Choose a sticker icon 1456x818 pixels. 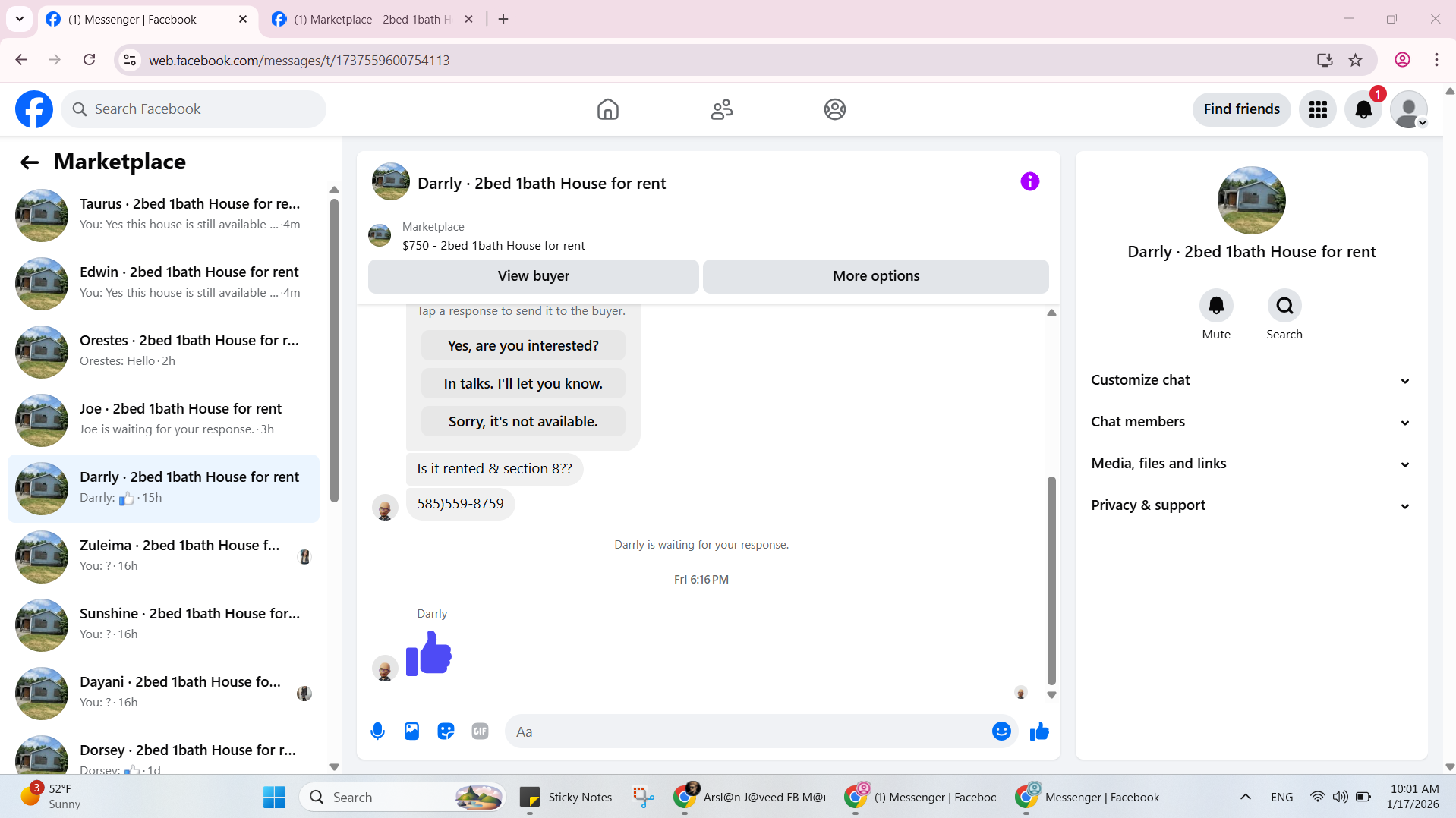(446, 731)
